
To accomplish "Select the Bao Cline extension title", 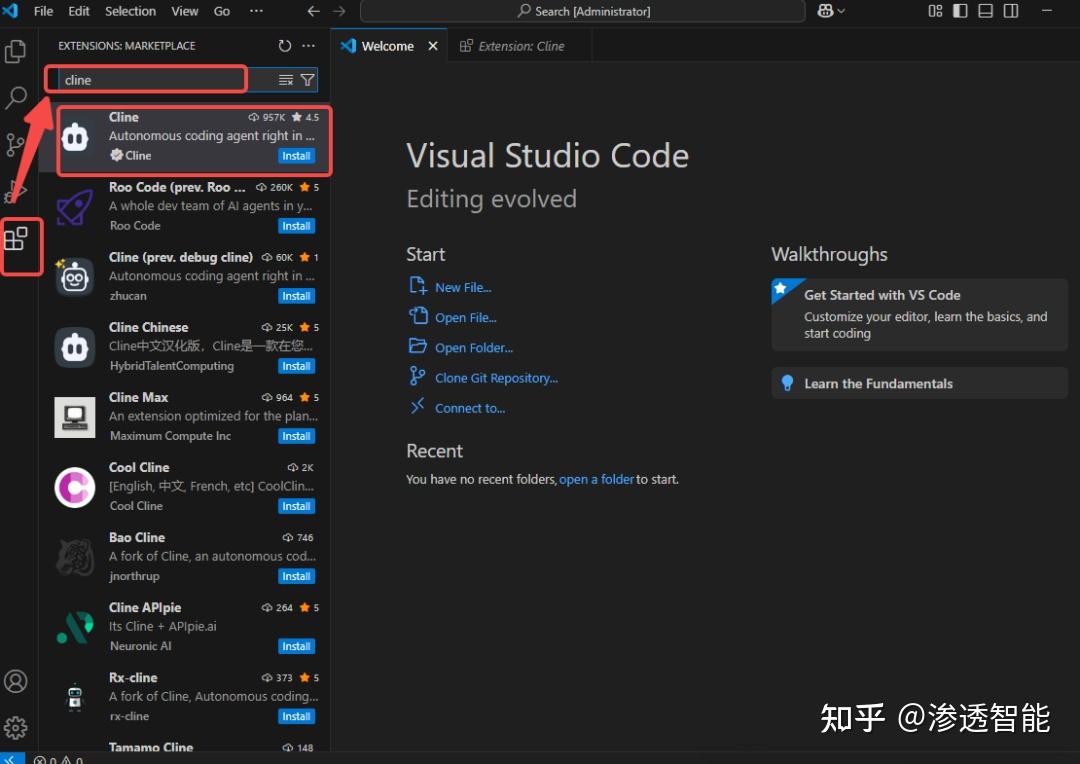I will [x=136, y=537].
